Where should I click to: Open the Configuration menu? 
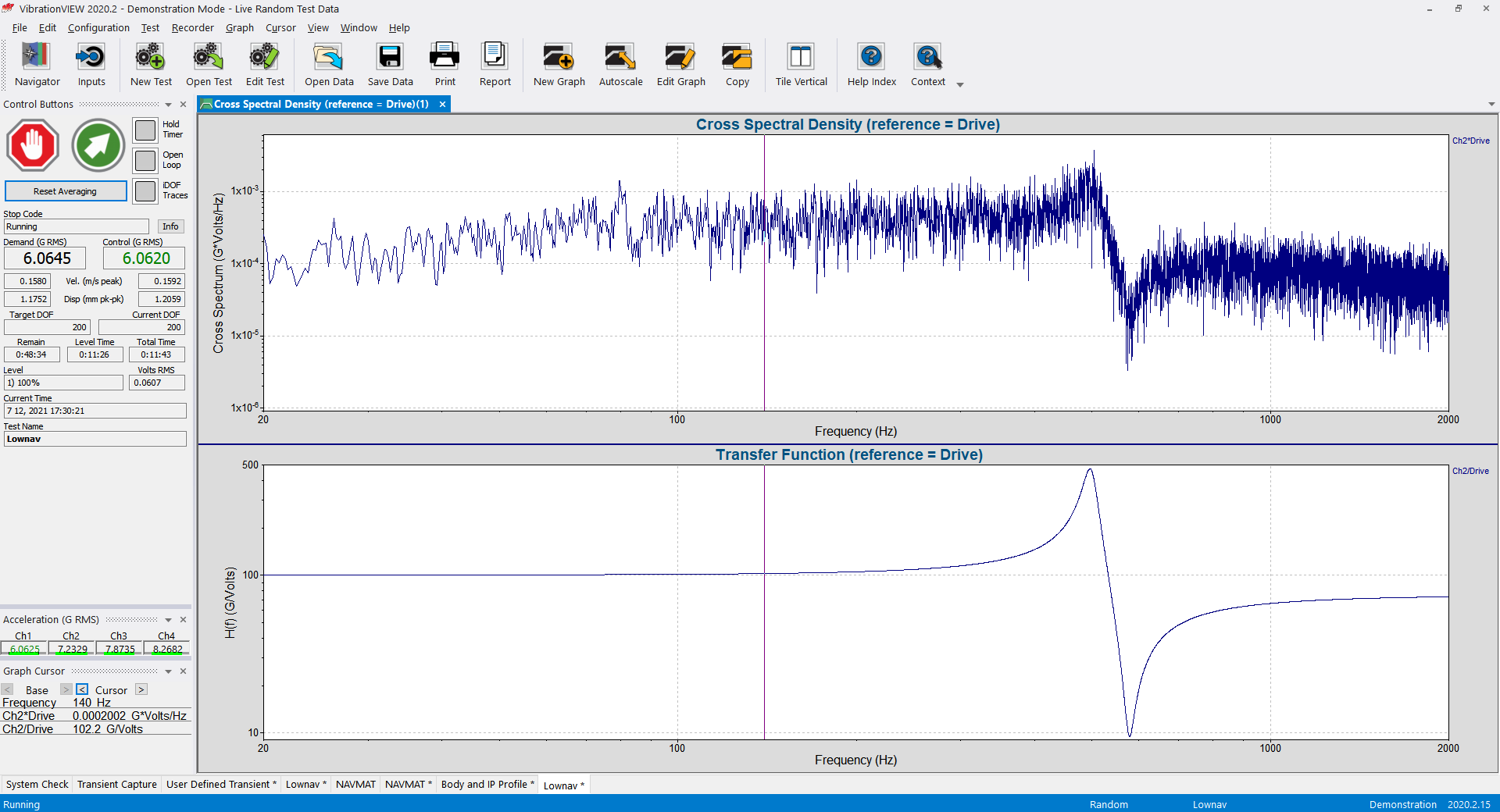click(x=98, y=27)
